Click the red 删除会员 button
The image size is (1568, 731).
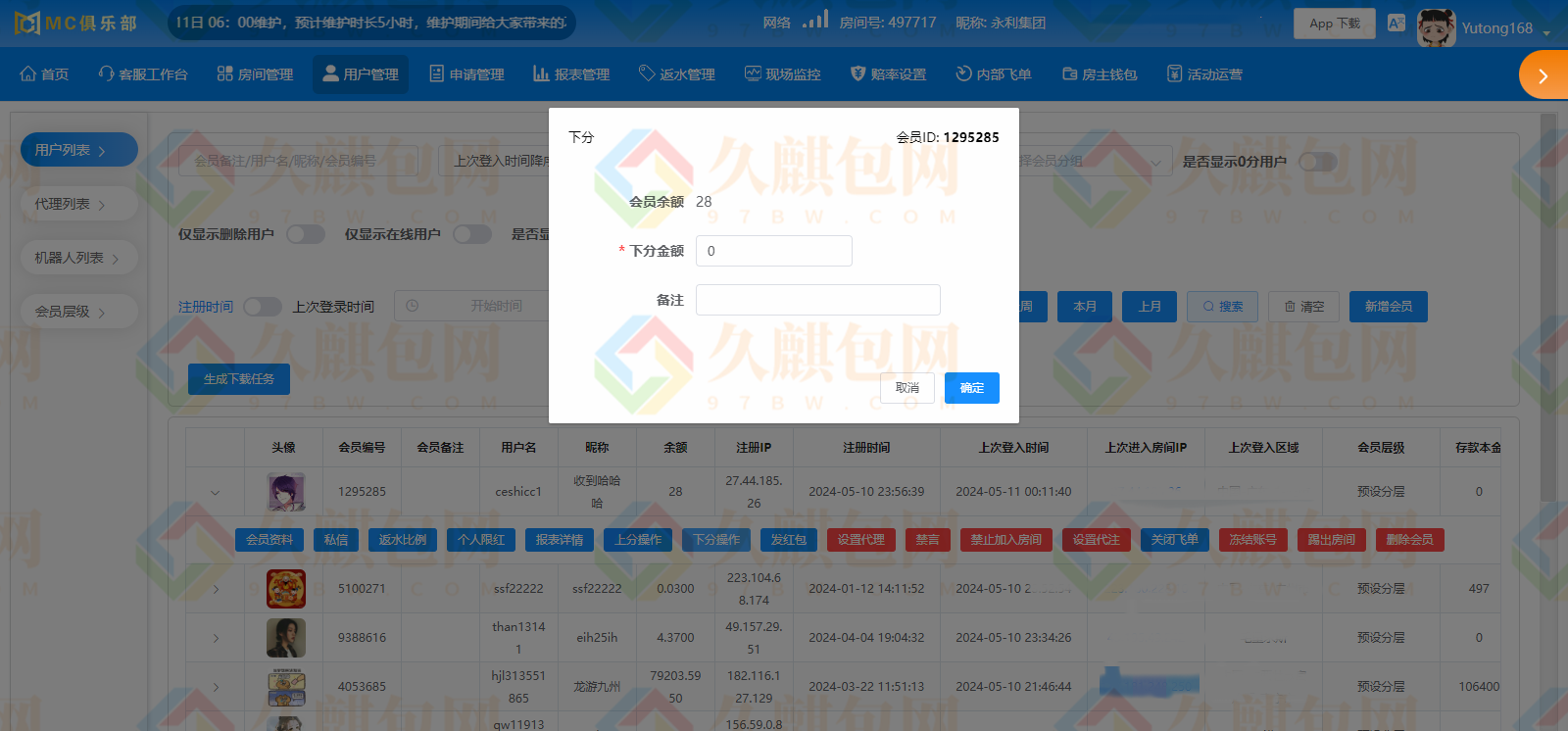click(1410, 540)
